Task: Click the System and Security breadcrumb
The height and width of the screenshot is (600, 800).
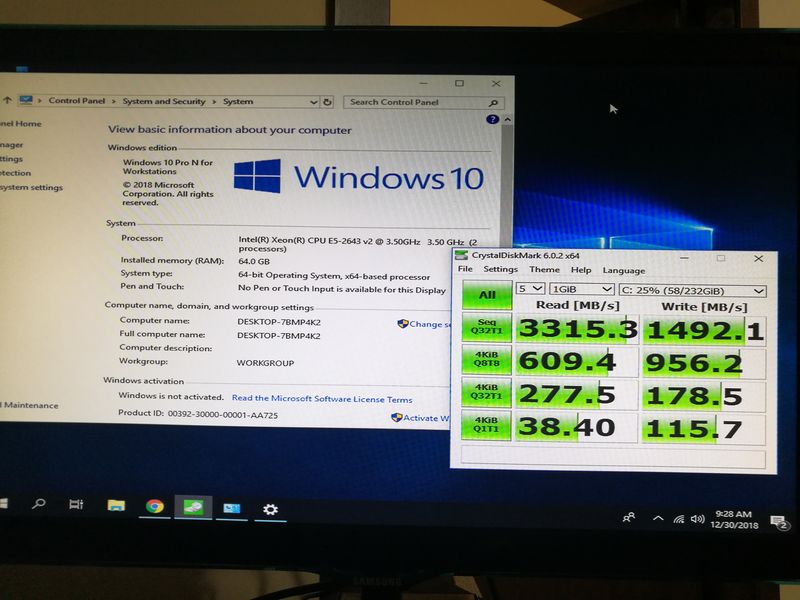Action: [x=164, y=101]
